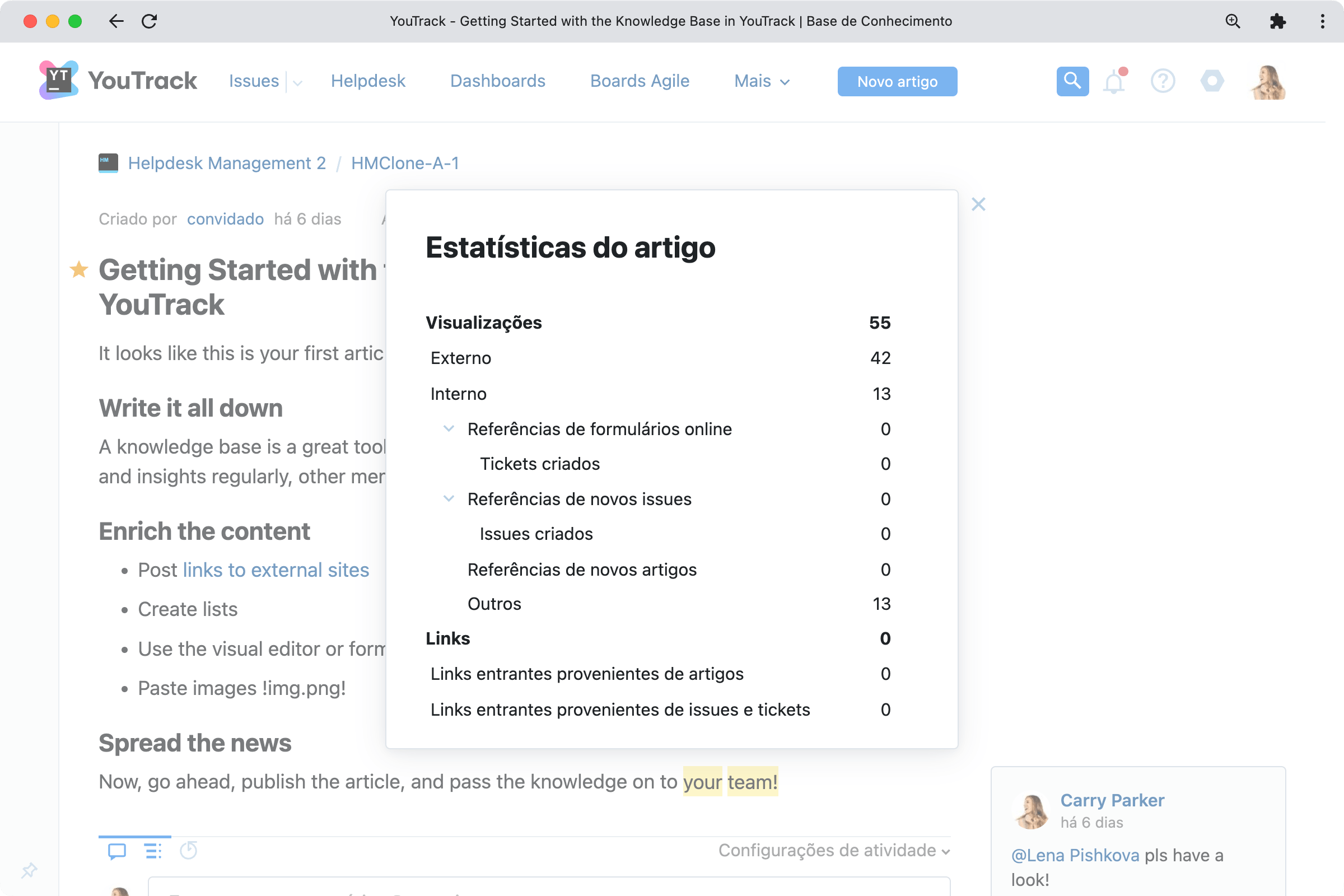Unstar the article favorite star
Viewport: 1344px width, 896px height.
[x=78, y=269]
